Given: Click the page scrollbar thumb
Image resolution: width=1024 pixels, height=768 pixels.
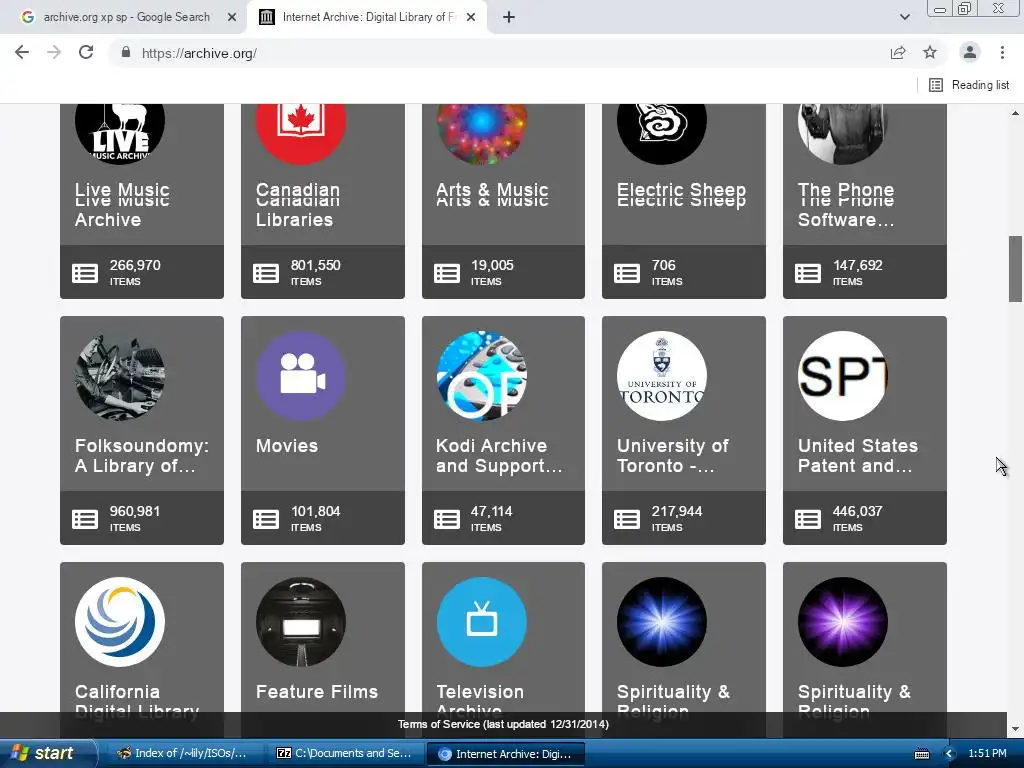Looking at the screenshot, I should 1015,268.
